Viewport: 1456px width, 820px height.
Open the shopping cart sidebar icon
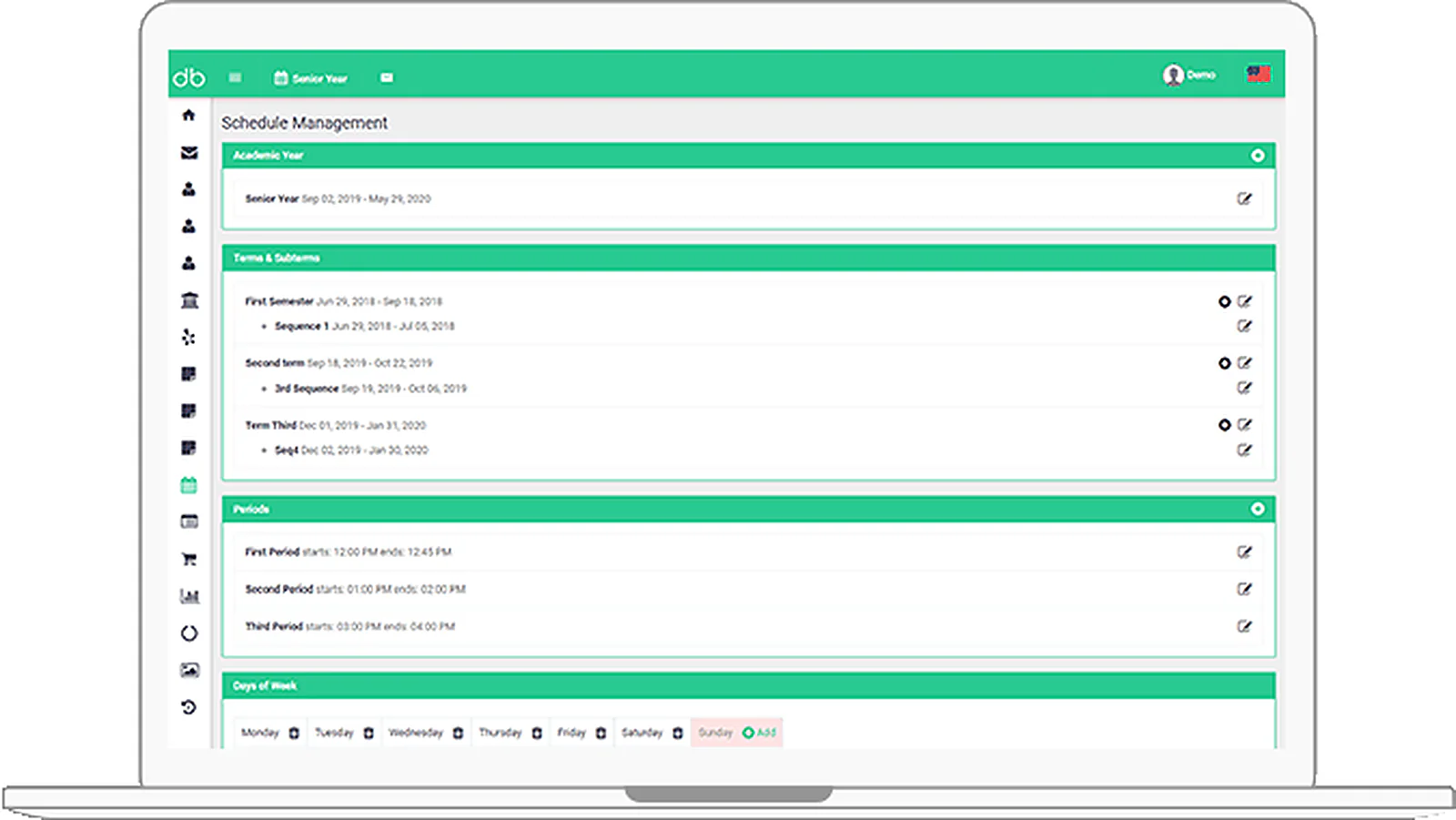(x=188, y=559)
